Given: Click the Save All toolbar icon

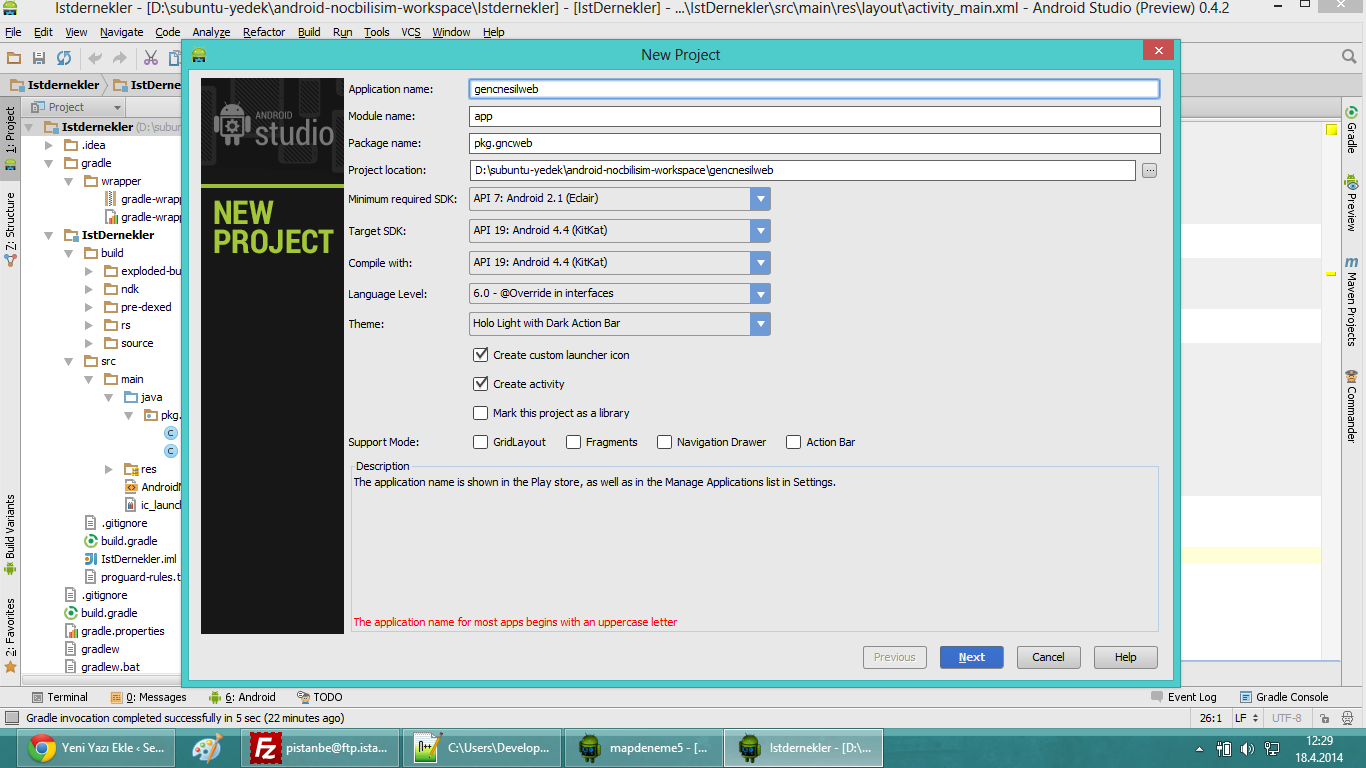Looking at the screenshot, I should coord(39,58).
